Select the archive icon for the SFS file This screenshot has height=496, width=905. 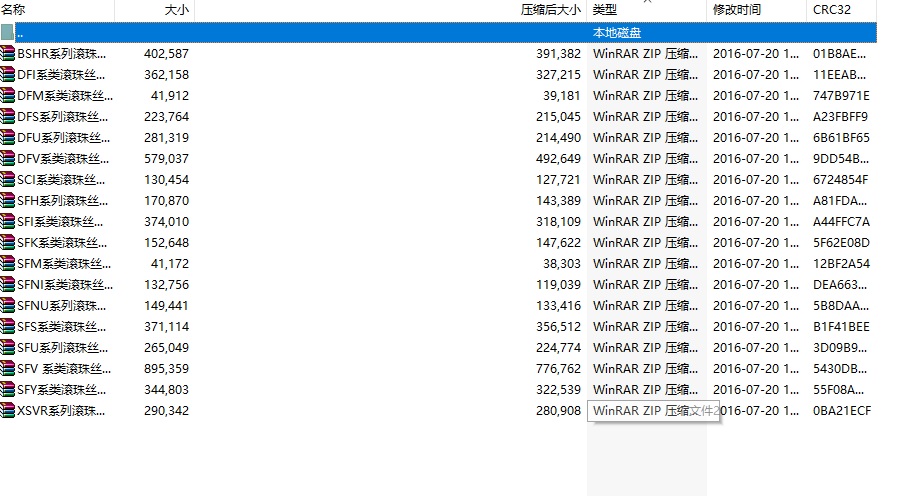(8, 327)
